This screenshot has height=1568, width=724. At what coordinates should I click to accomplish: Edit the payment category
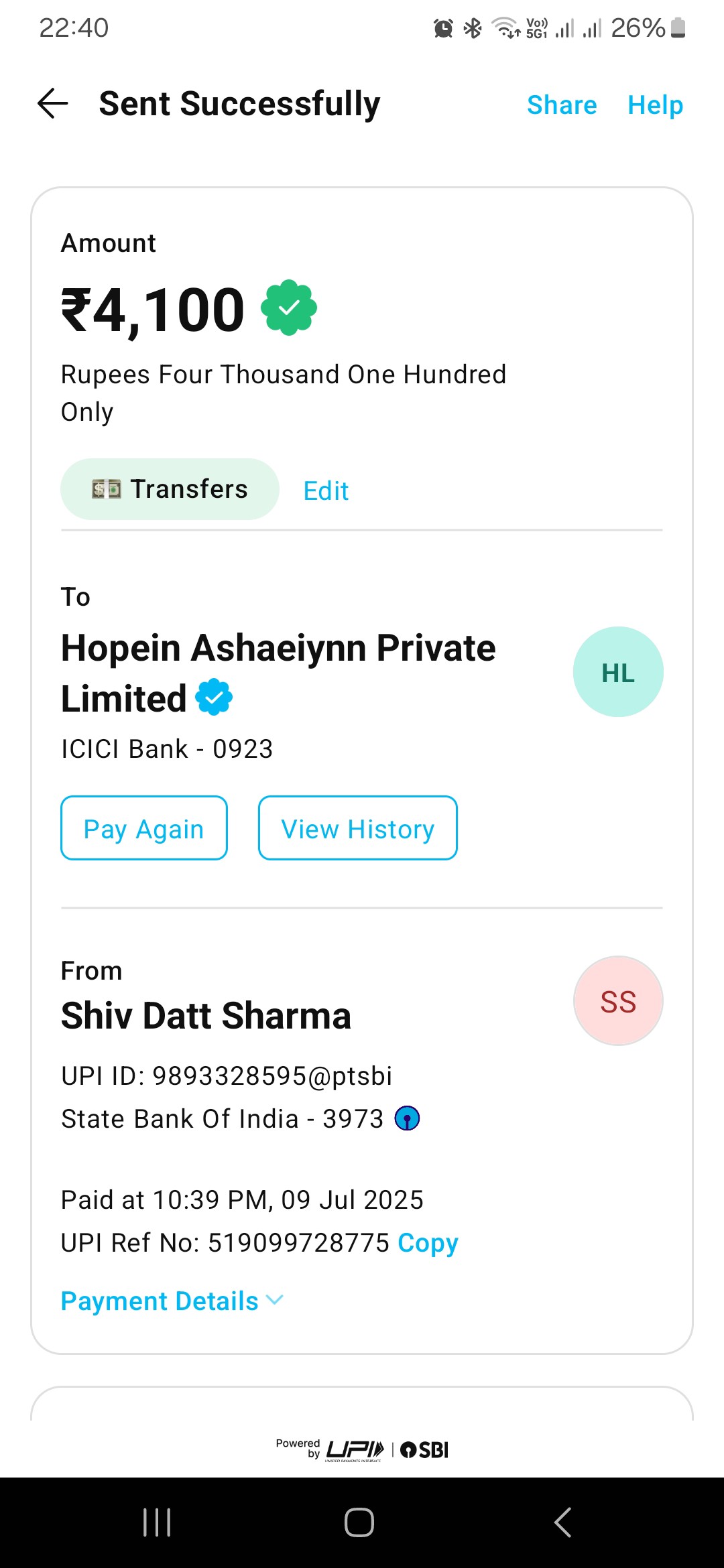(326, 491)
